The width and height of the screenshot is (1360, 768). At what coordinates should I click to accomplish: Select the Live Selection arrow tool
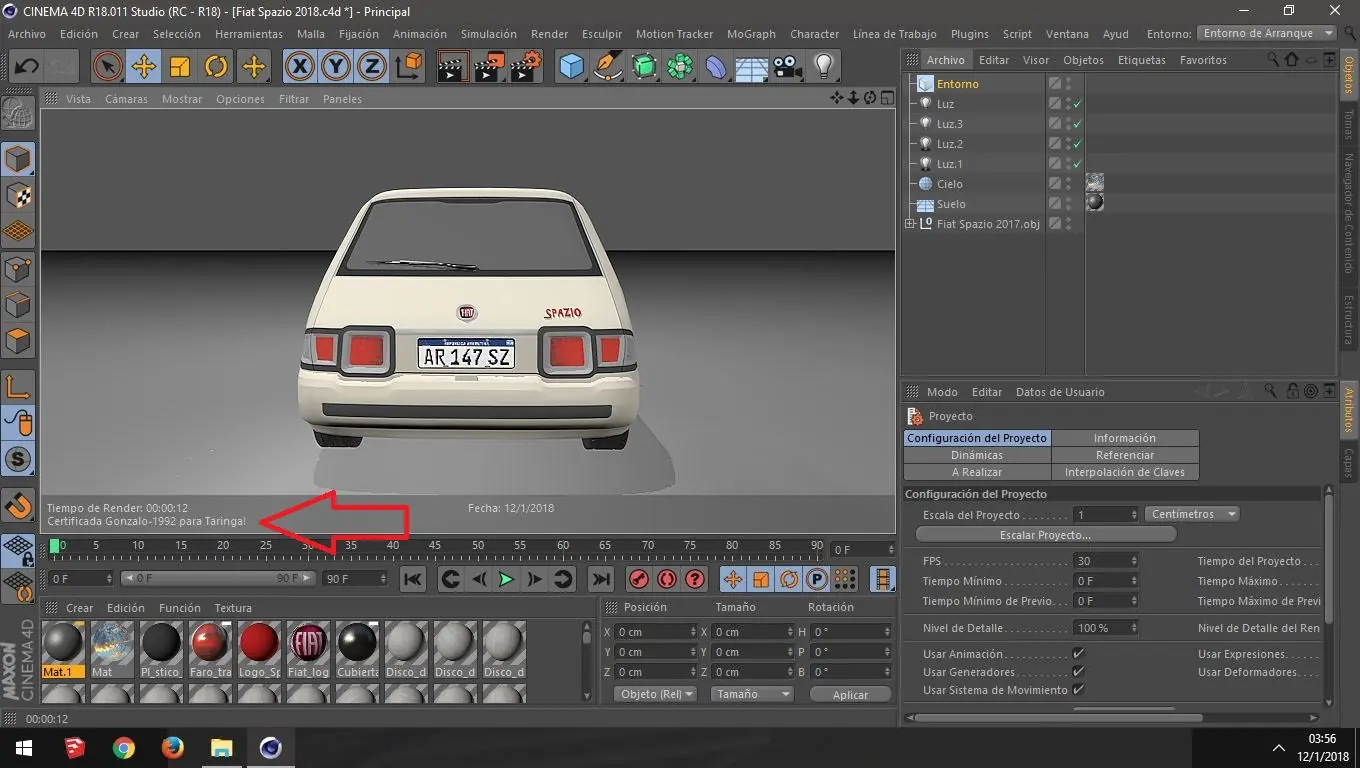(108, 67)
